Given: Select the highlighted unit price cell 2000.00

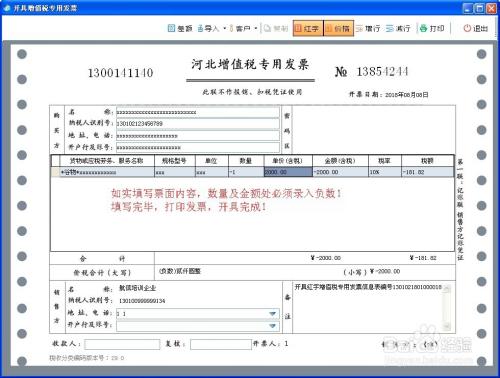Looking at the screenshot, I should (x=288, y=172).
